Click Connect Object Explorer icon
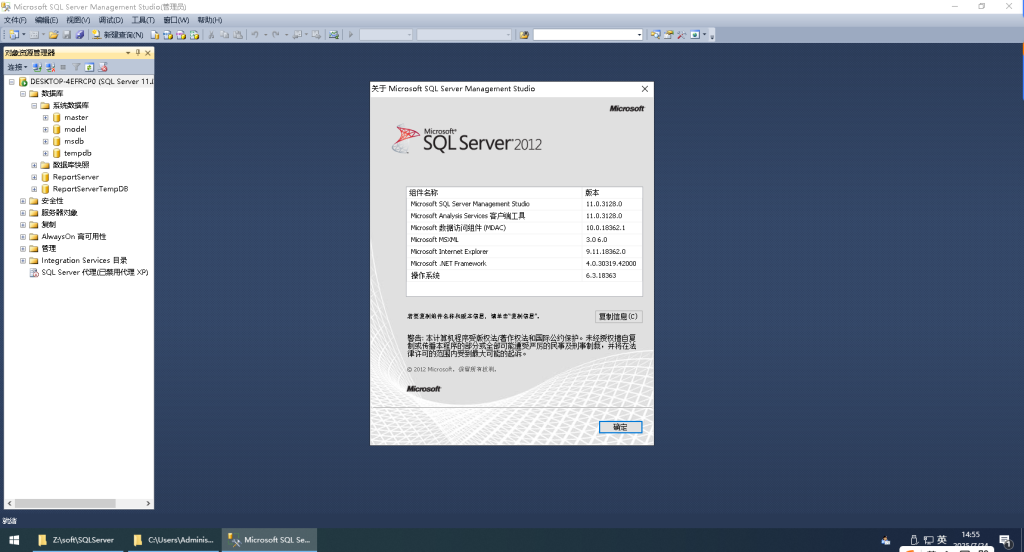 tap(37, 67)
